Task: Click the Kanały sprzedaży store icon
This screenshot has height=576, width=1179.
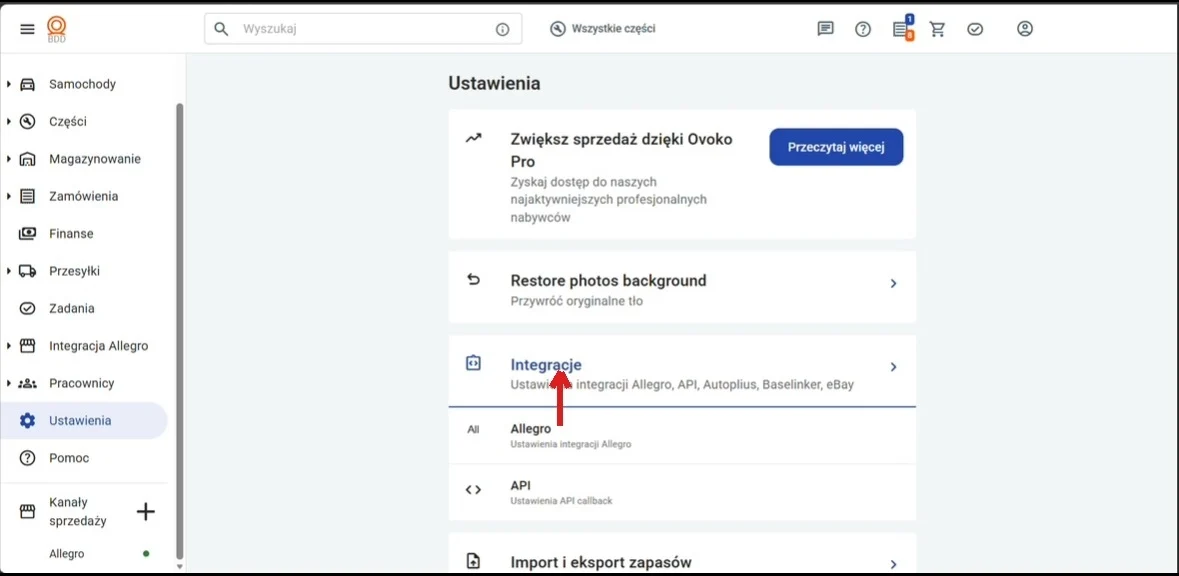Action: point(27,511)
